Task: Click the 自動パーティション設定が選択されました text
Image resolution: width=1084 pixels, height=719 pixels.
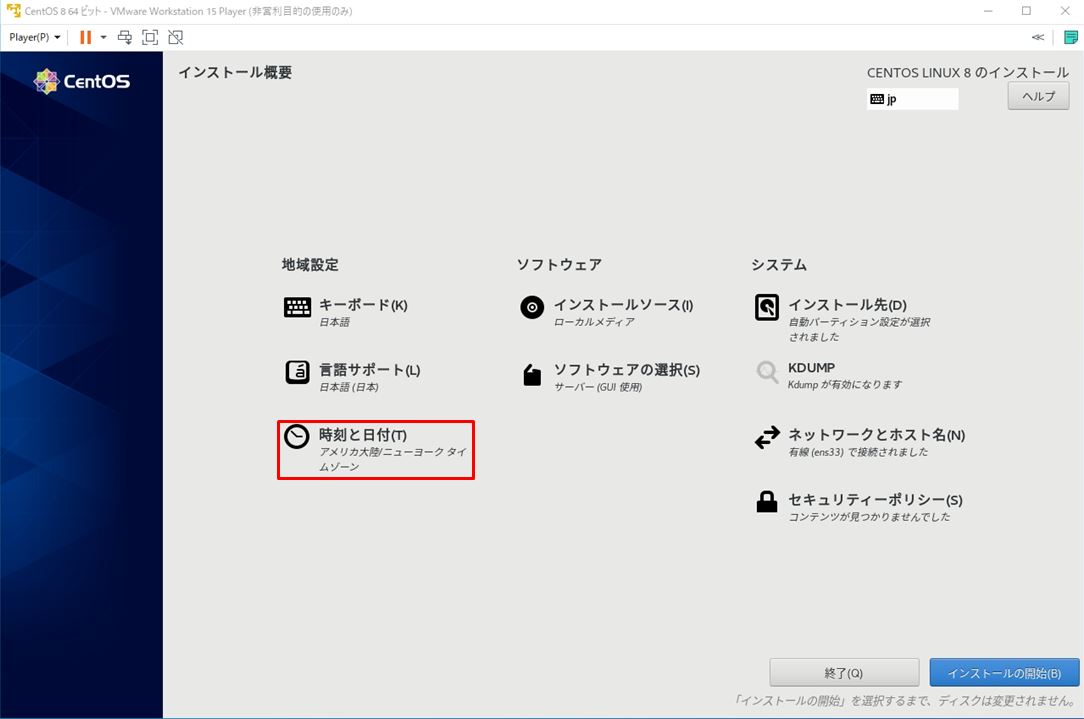Action: pyautogui.click(x=859, y=329)
